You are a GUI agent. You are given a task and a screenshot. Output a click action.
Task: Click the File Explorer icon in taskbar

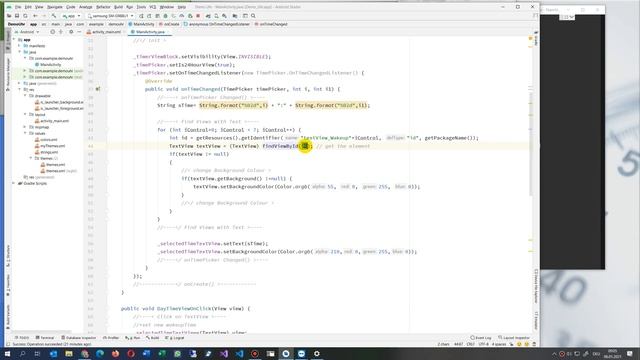pyautogui.click(x=69, y=353)
